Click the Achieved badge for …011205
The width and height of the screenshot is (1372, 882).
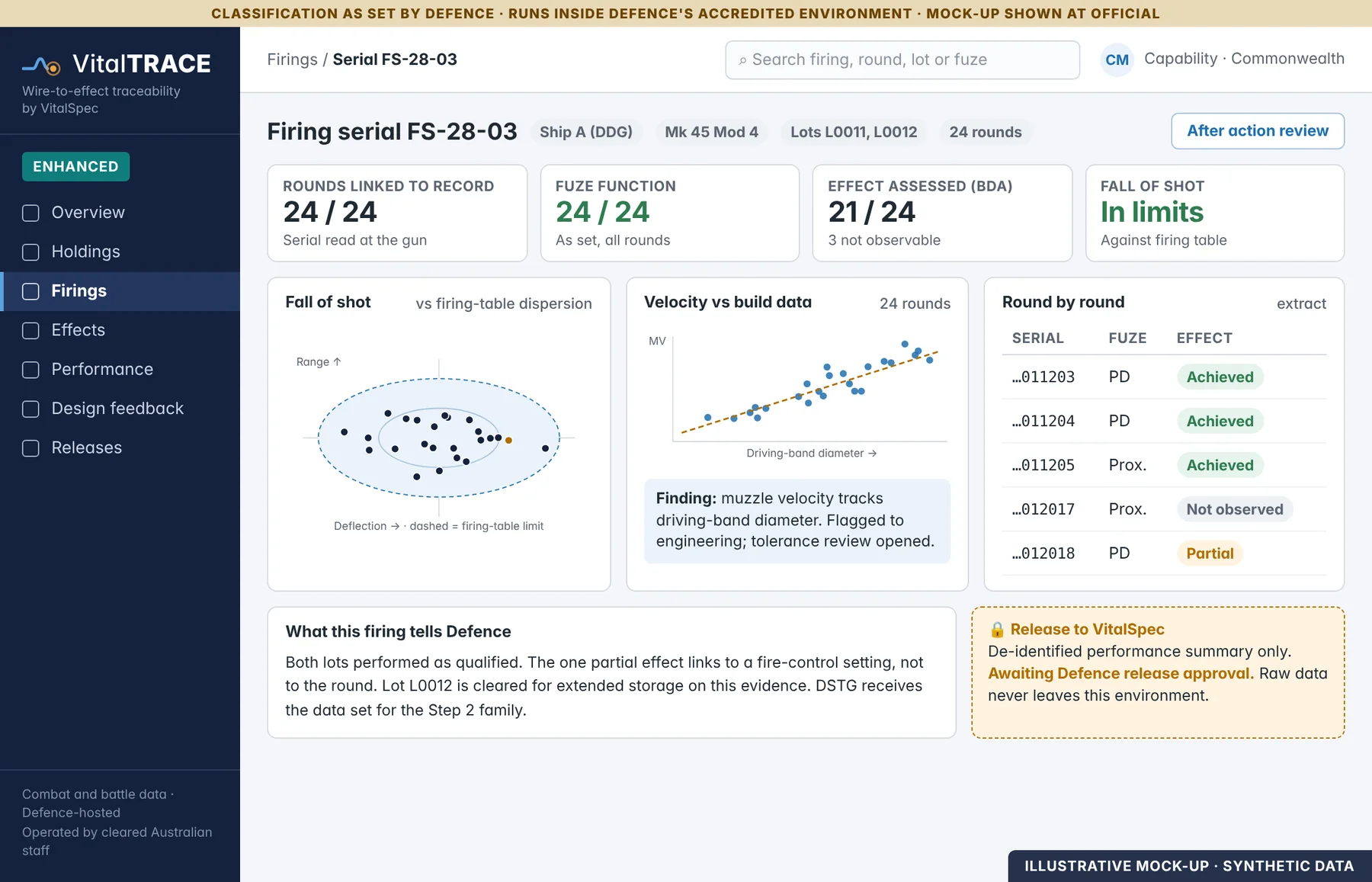point(1220,466)
